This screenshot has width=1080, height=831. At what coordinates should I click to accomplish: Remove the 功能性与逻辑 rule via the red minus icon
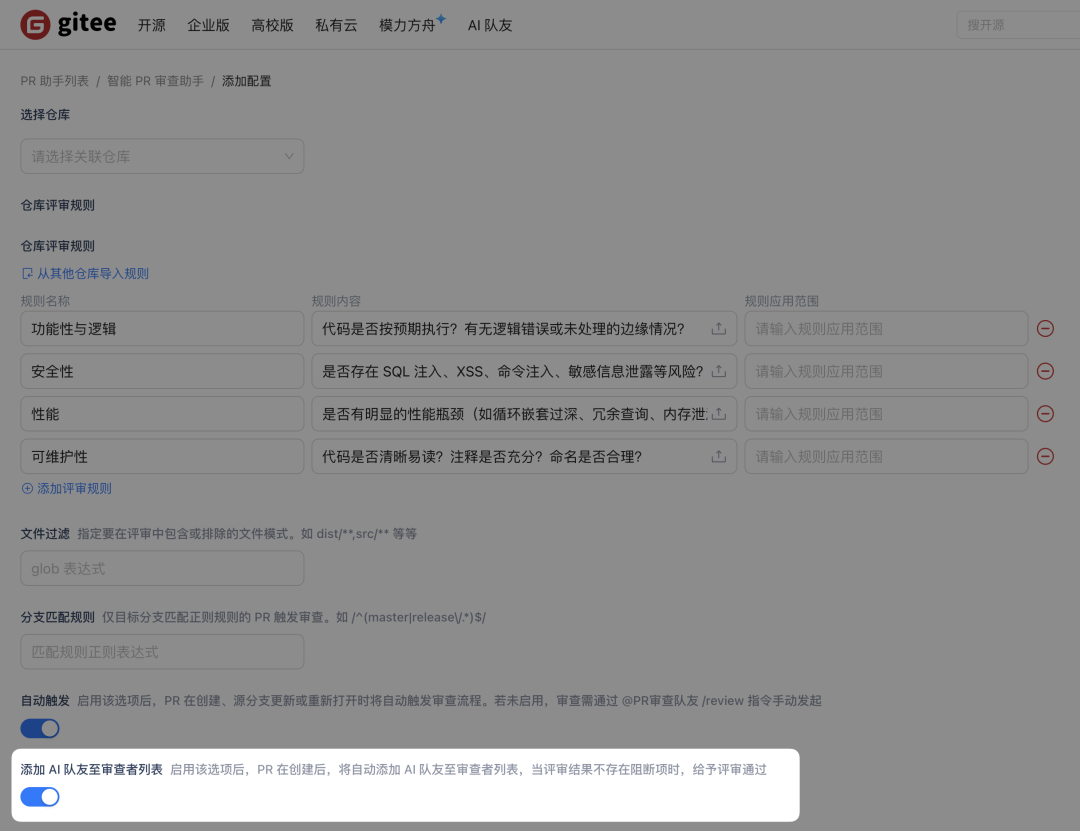1046,328
